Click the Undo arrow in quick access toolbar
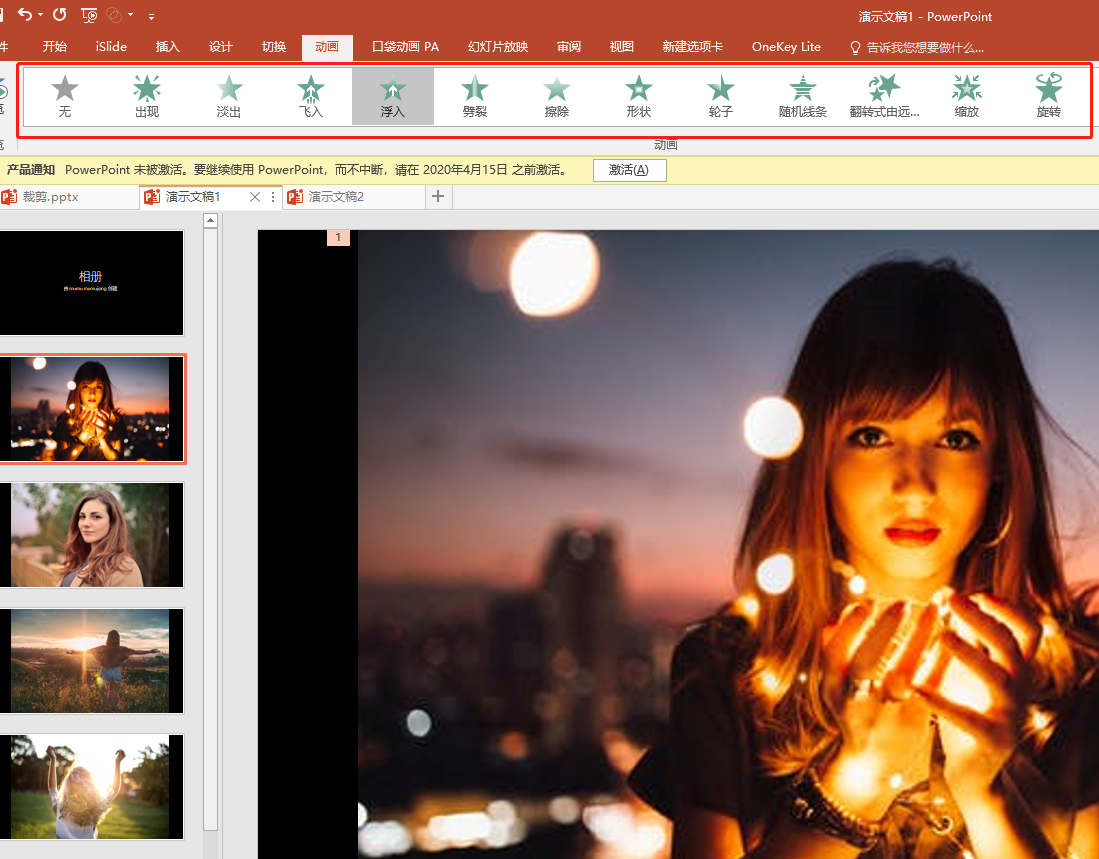1099x859 pixels. [24, 15]
